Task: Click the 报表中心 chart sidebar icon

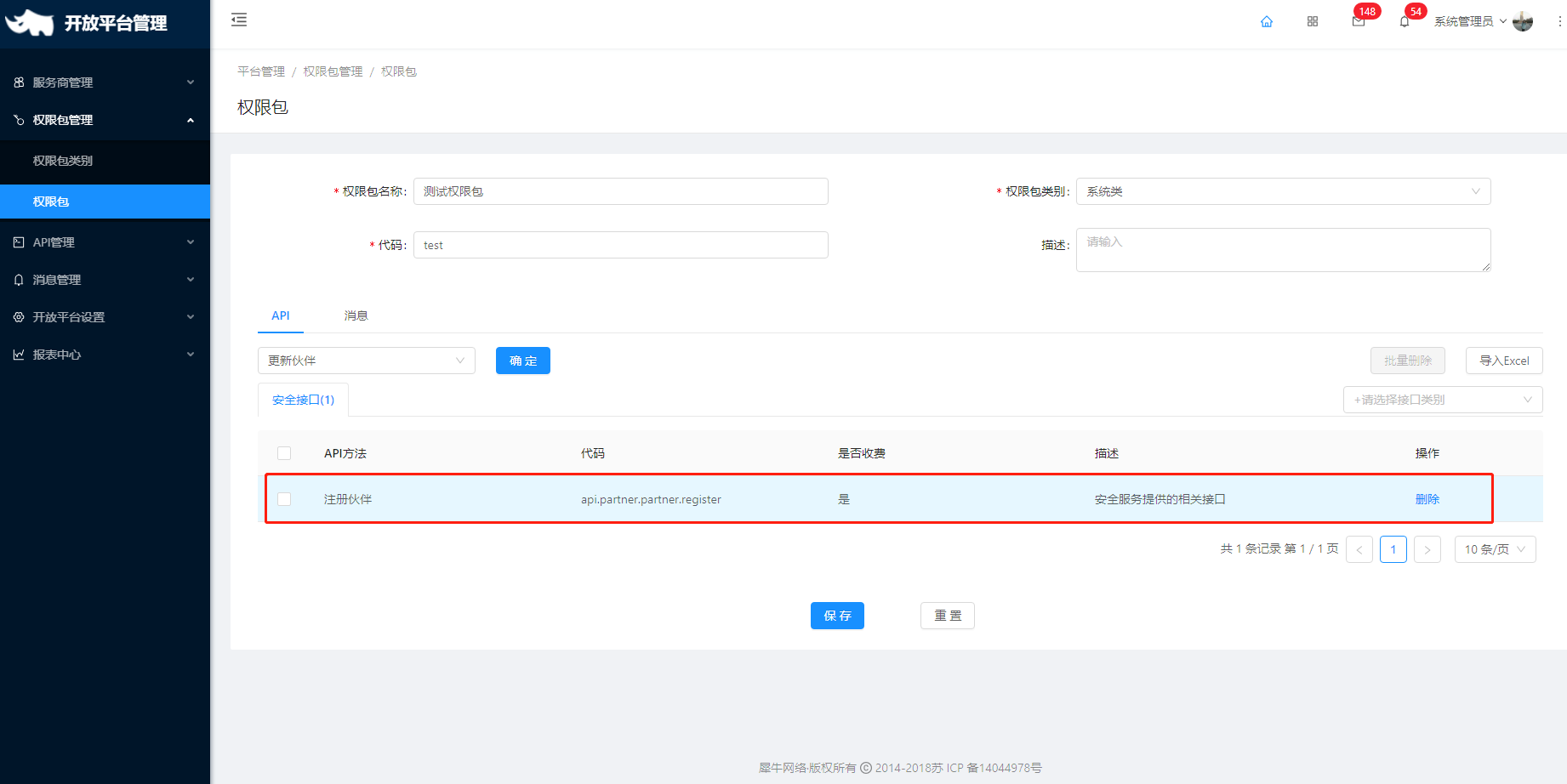Action: coord(19,355)
